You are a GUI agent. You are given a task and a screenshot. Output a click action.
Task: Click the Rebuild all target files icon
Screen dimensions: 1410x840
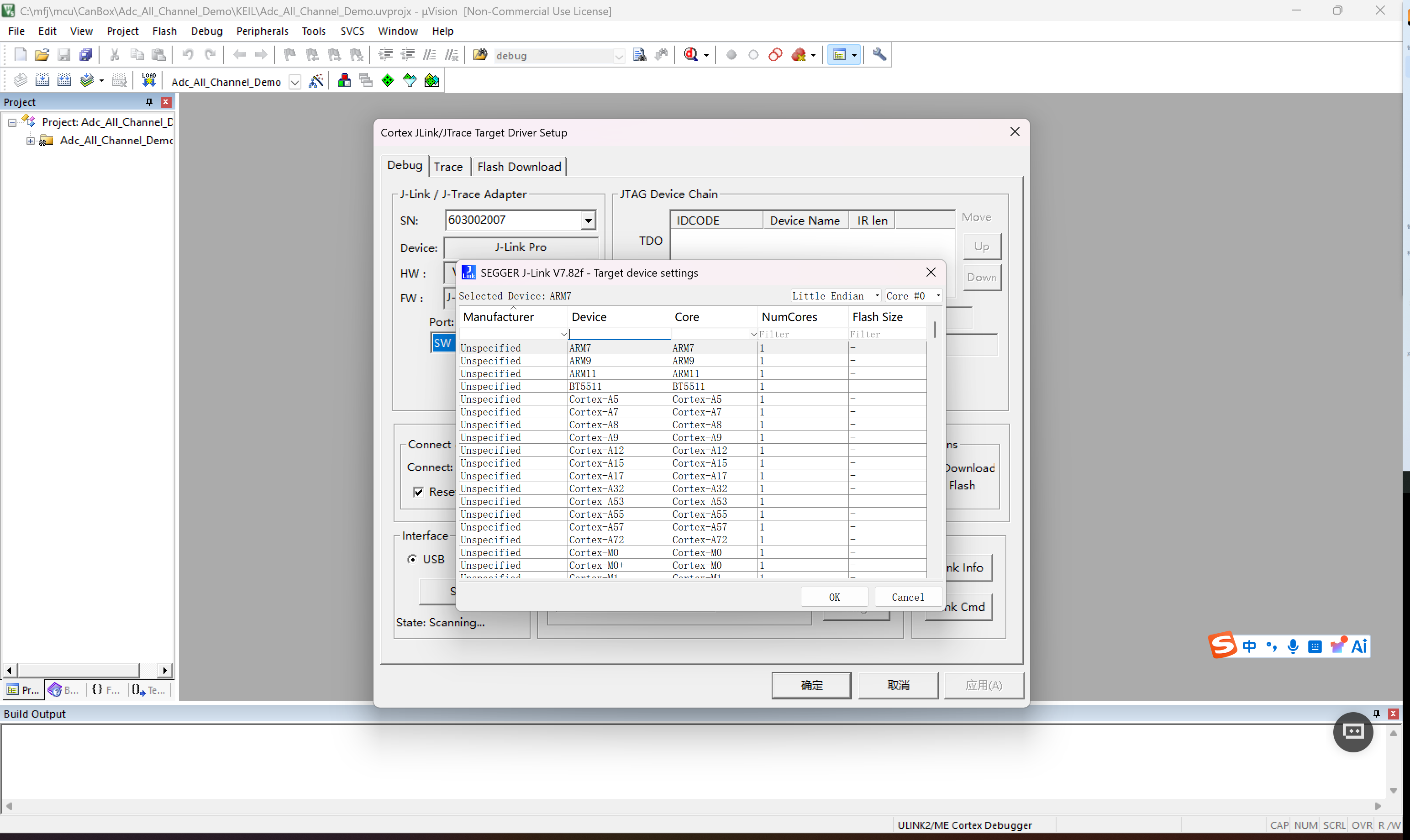64,80
